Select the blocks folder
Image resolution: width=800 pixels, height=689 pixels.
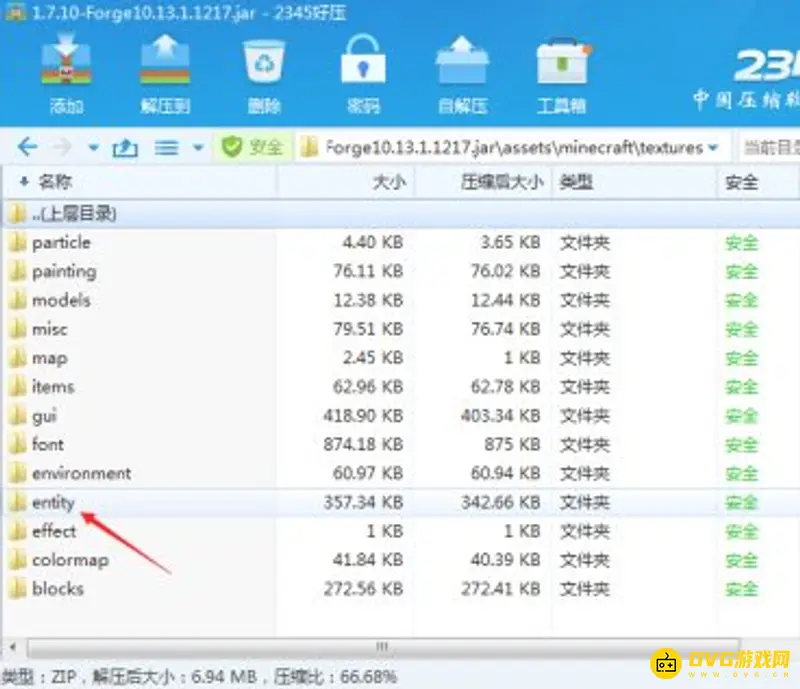(x=57, y=589)
